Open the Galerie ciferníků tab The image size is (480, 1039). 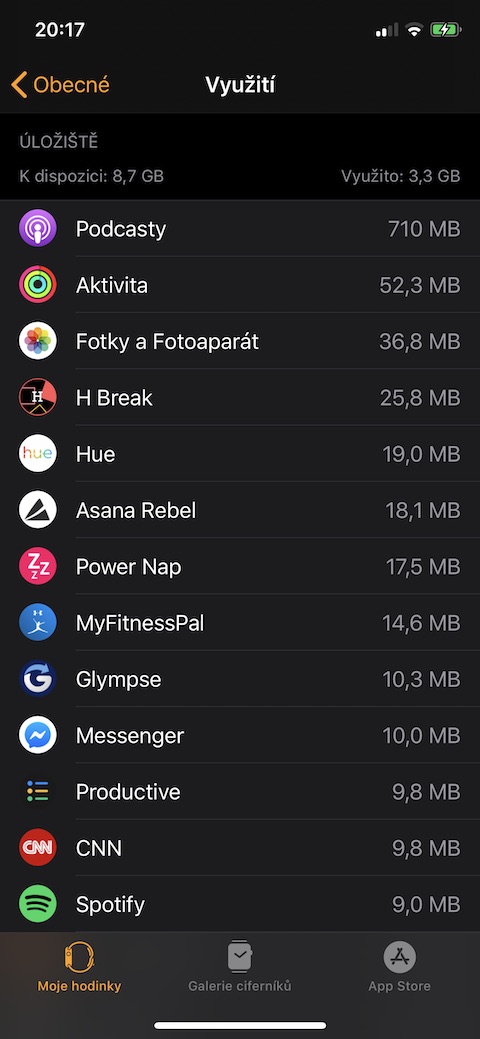pyautogui.click(x=240, y=967)
